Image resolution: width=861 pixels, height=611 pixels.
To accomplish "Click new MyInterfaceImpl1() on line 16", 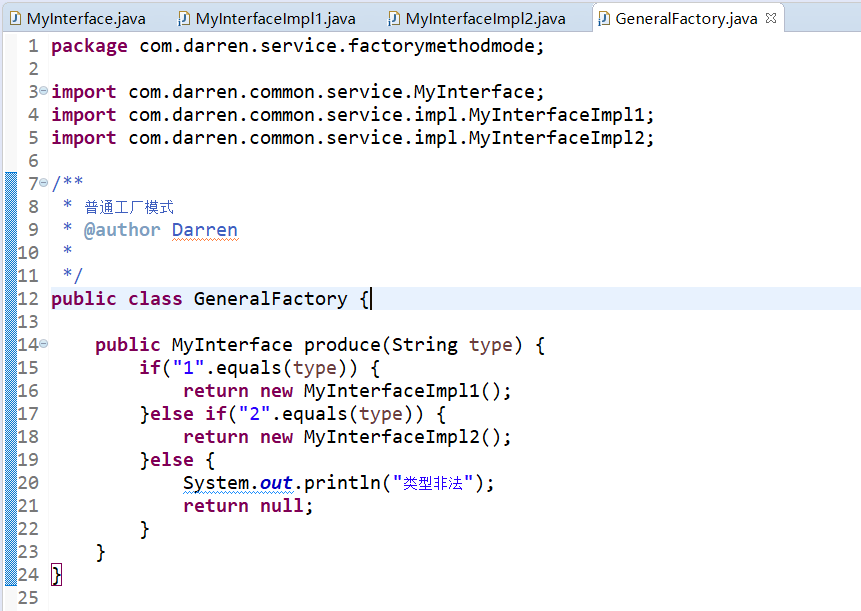I will pyautogui.click(x=381, y=391).
